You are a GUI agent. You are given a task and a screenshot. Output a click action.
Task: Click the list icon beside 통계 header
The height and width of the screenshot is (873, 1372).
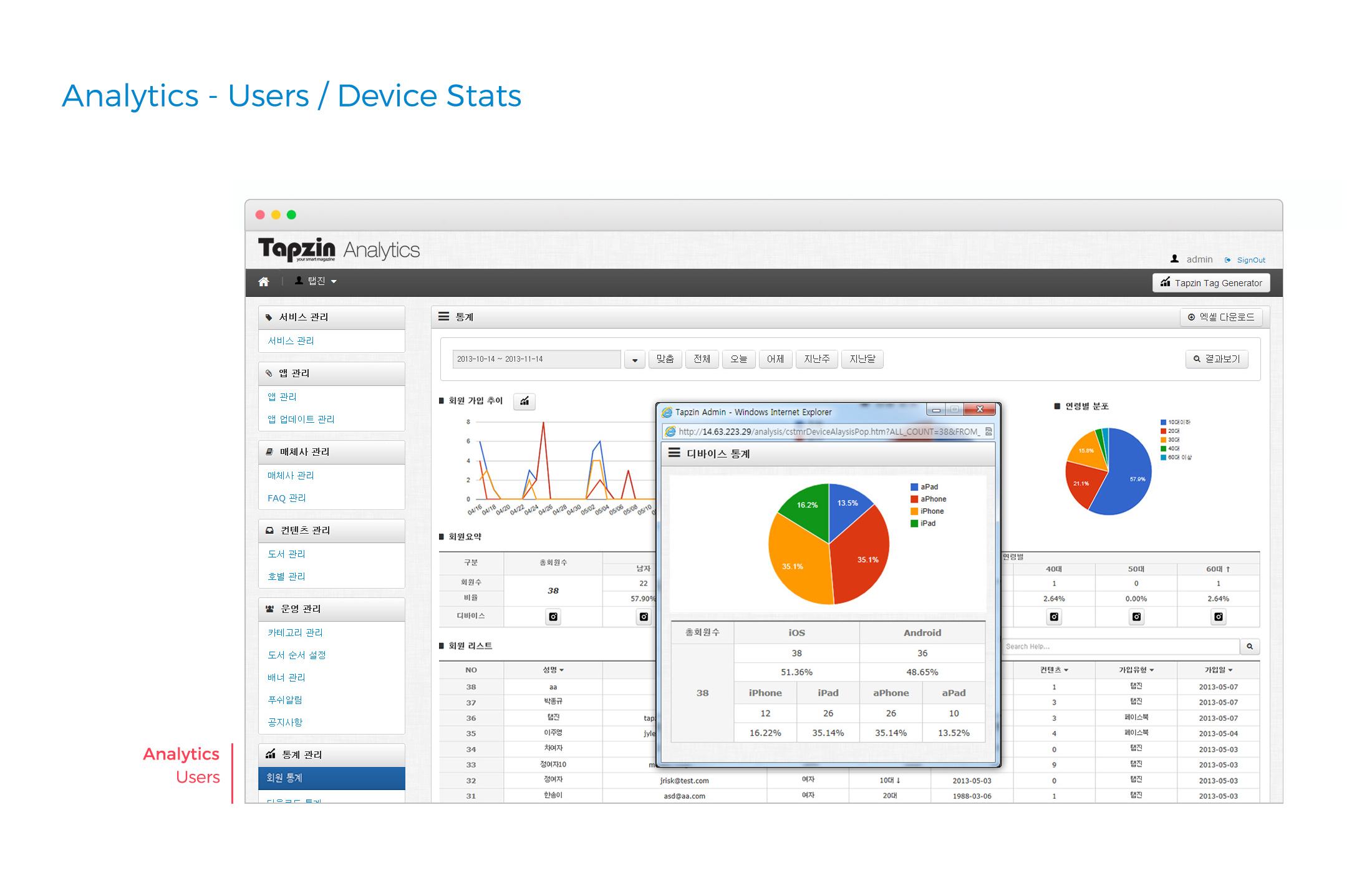coord(443,317)
